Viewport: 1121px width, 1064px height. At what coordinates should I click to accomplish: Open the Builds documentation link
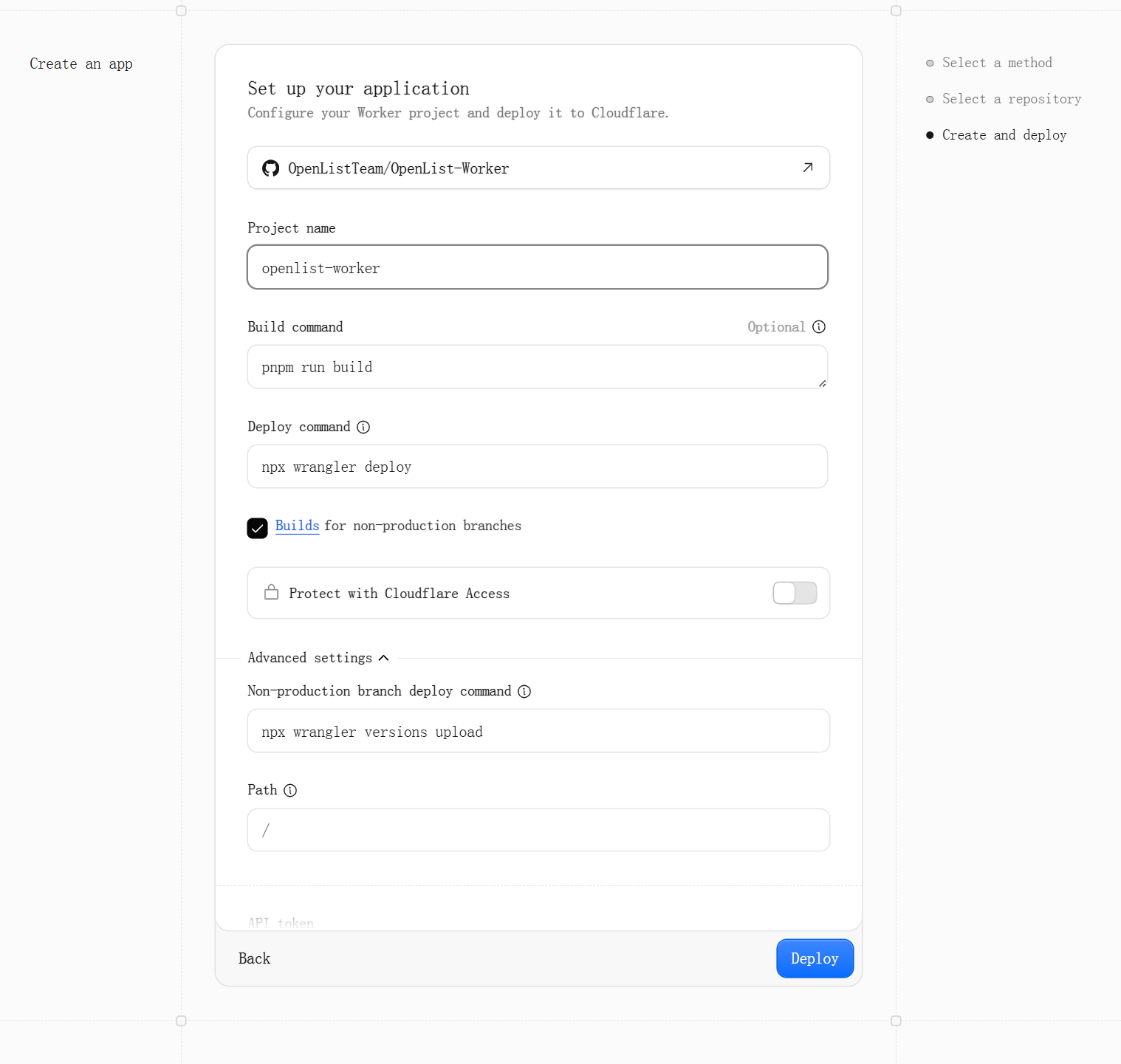click(x=297, y=526)
